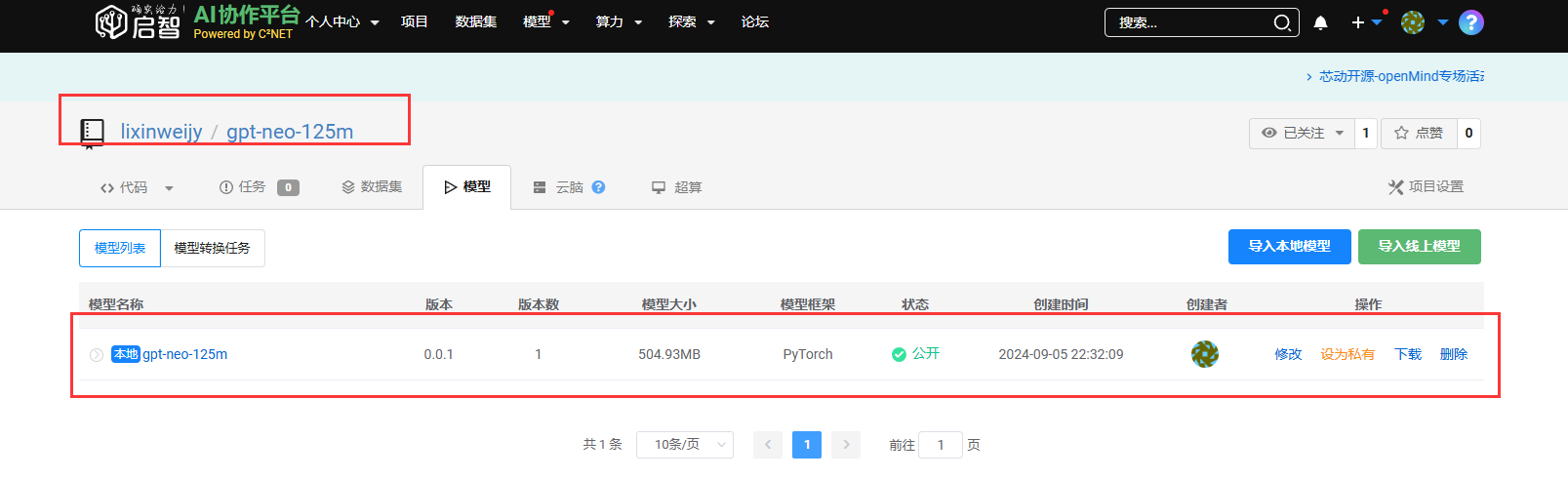Click the user avatar in top bar

pos(1412,22)
